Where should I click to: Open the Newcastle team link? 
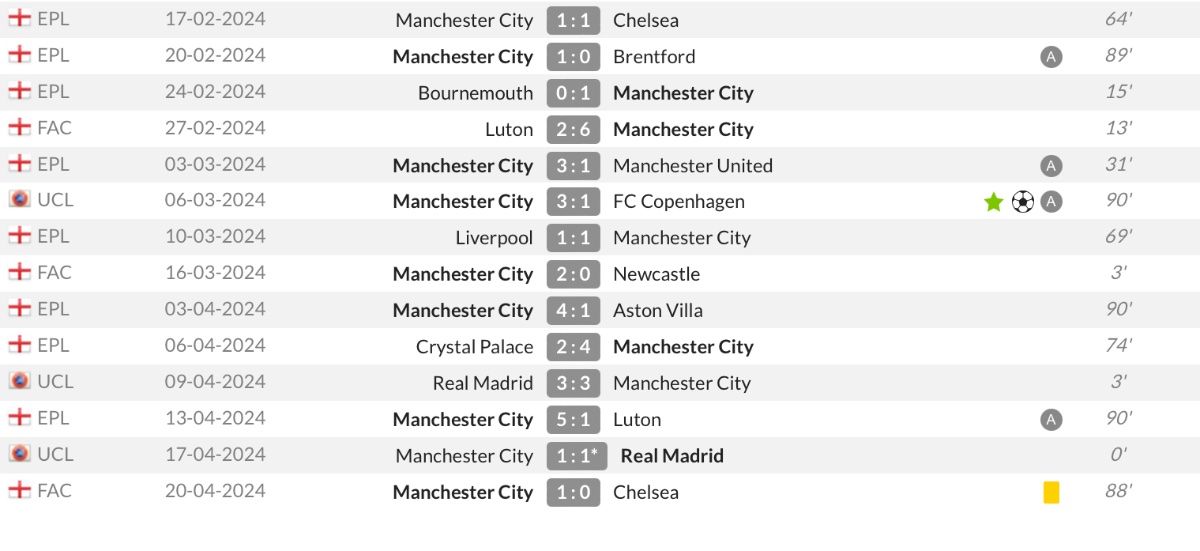click(657, 274)
